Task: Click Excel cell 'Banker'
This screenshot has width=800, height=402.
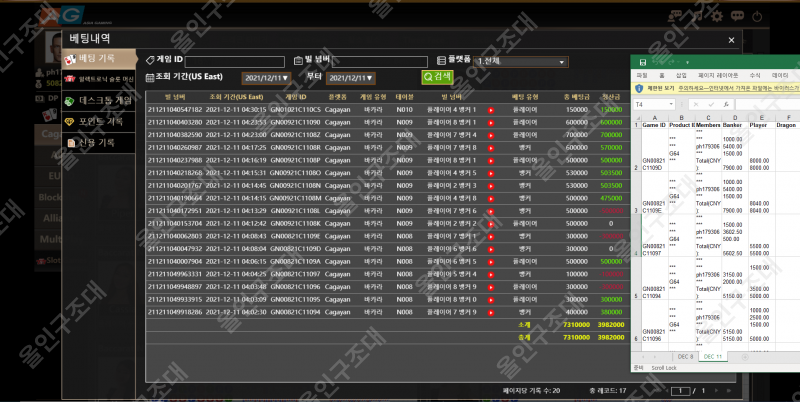Action: 733,125
